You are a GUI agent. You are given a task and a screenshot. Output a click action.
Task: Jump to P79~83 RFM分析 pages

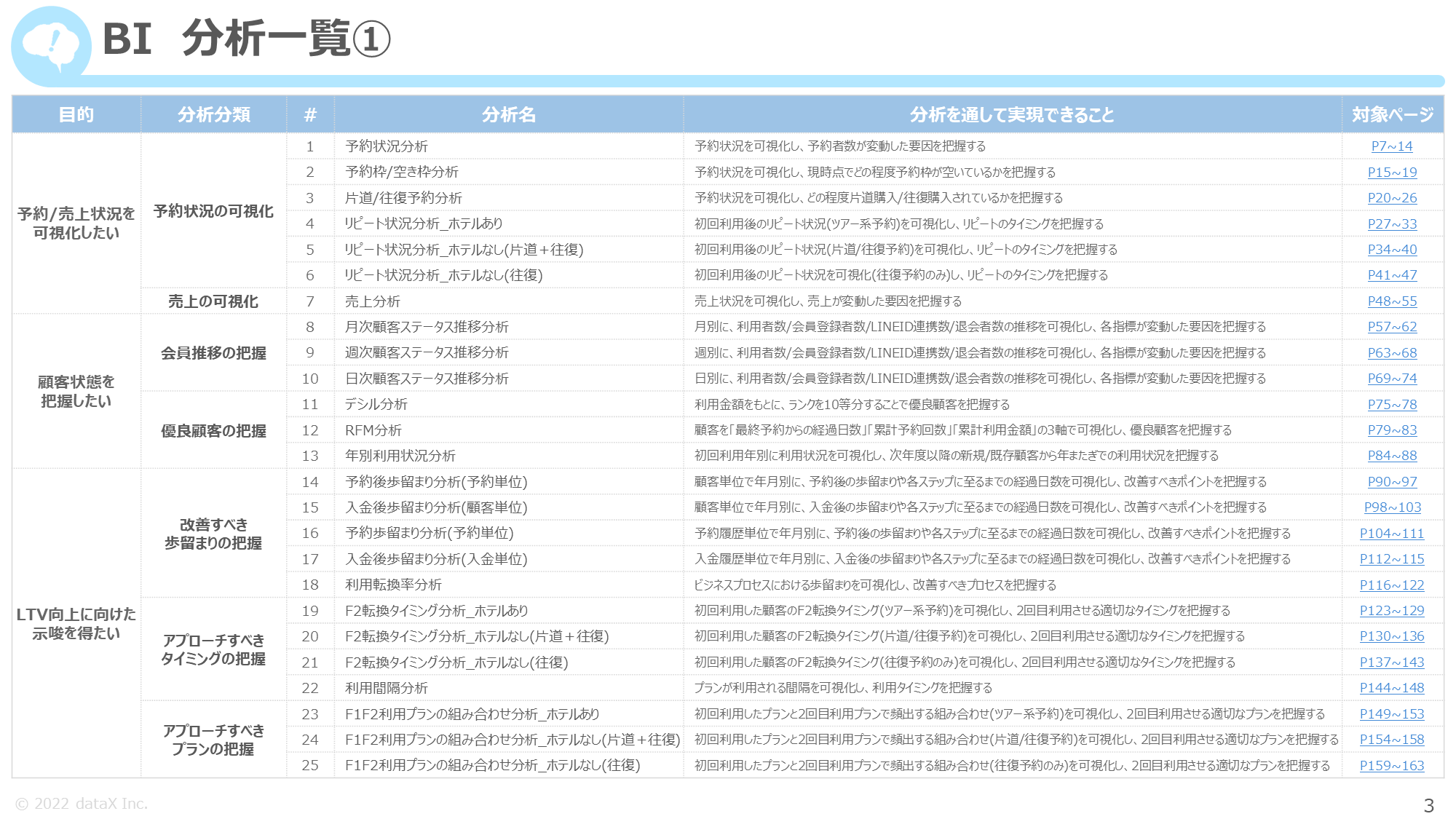coord(1392,430)
